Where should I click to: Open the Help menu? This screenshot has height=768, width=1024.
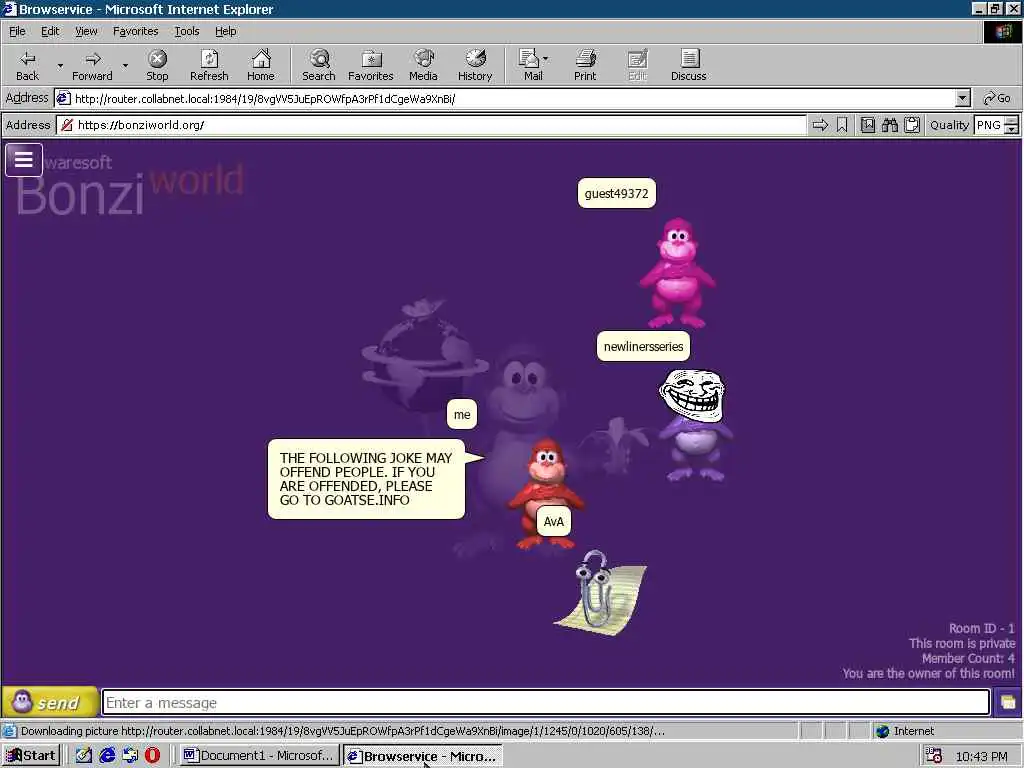225,31
